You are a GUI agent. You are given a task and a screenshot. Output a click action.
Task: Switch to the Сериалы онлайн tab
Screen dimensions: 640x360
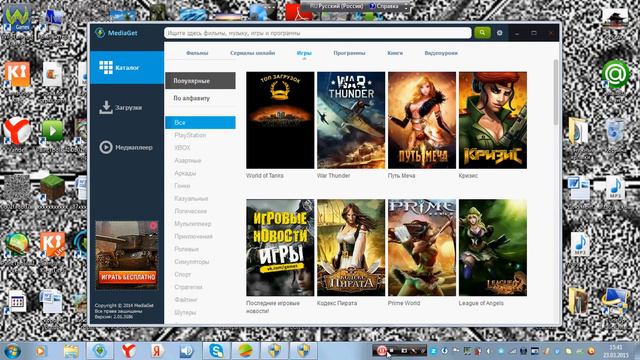pos(252,53)
